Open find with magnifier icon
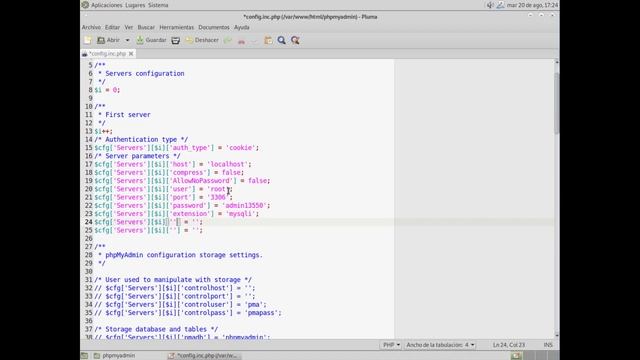This screenshot has width=640, height=360. pos(282,40)
